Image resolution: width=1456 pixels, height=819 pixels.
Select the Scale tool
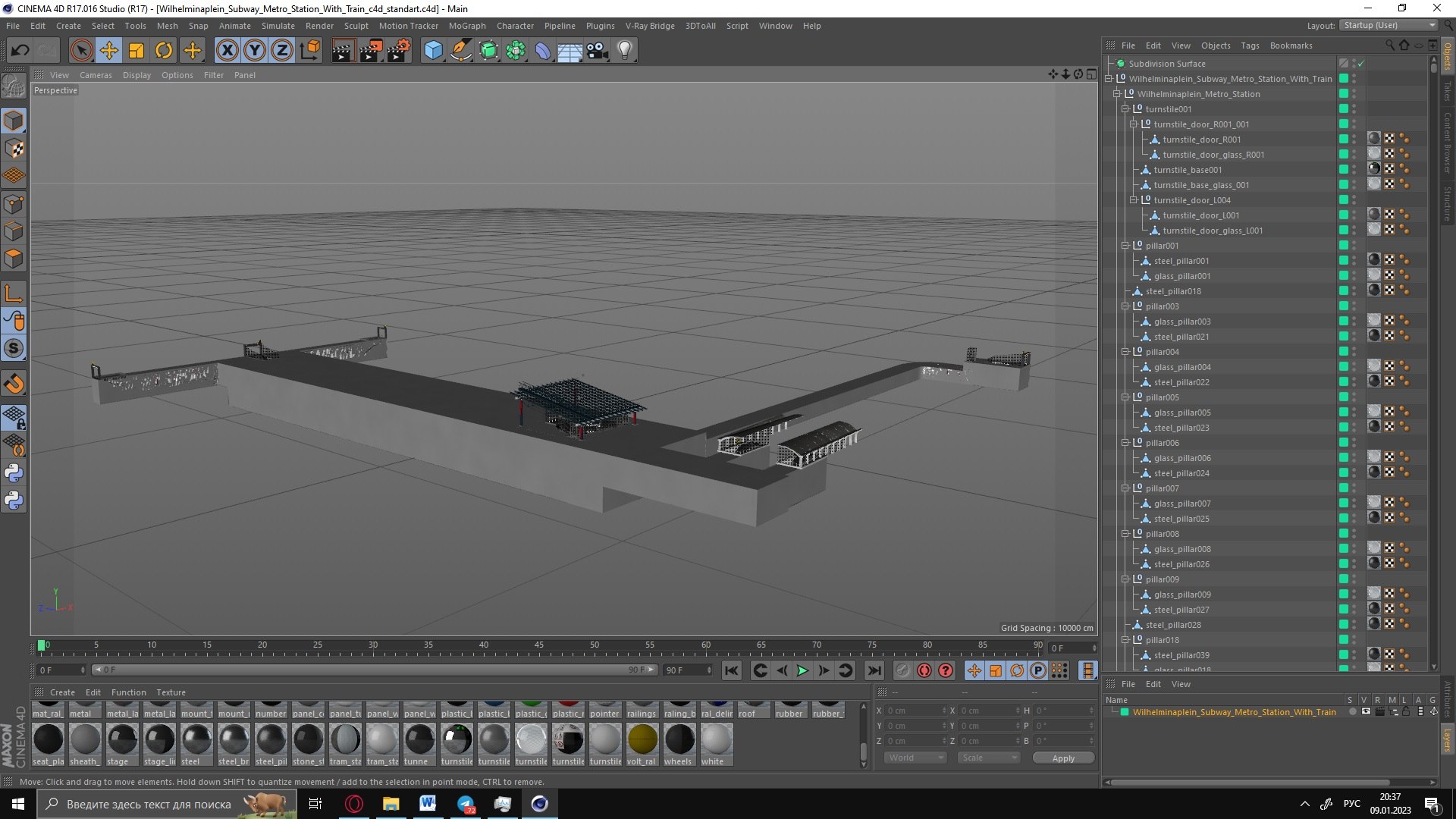(x=136, y=51)
